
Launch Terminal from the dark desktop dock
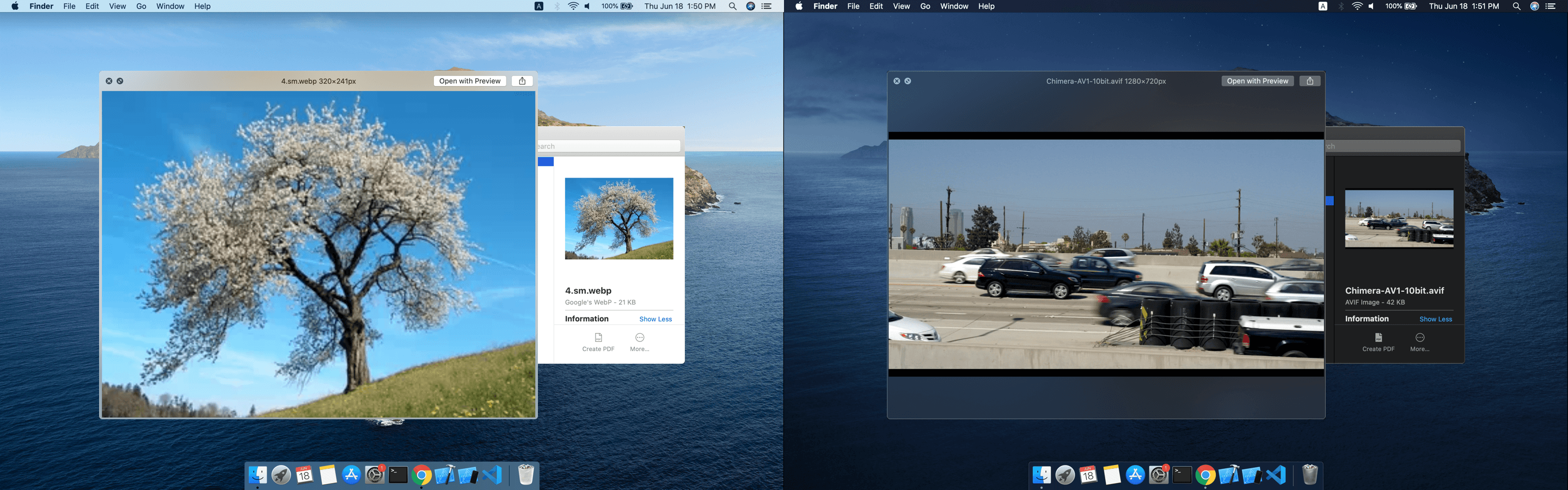1181,475
